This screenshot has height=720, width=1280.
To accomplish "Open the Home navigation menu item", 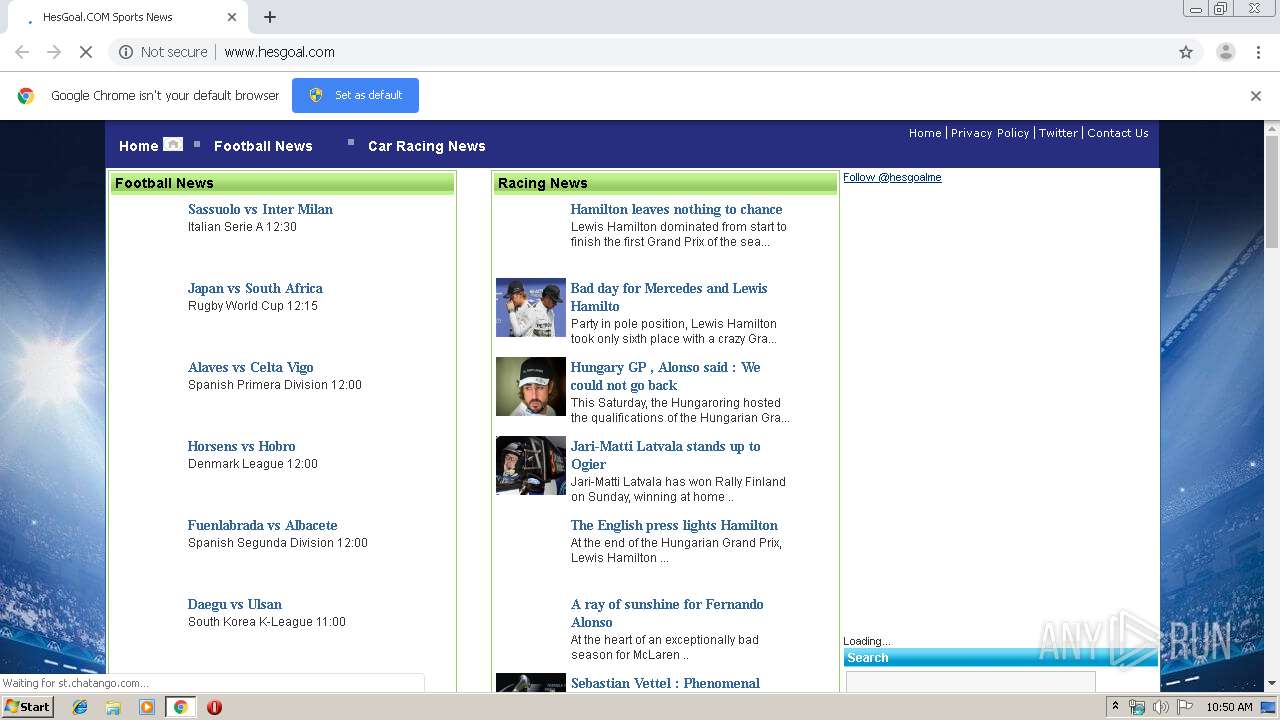I will click(138, 146).
